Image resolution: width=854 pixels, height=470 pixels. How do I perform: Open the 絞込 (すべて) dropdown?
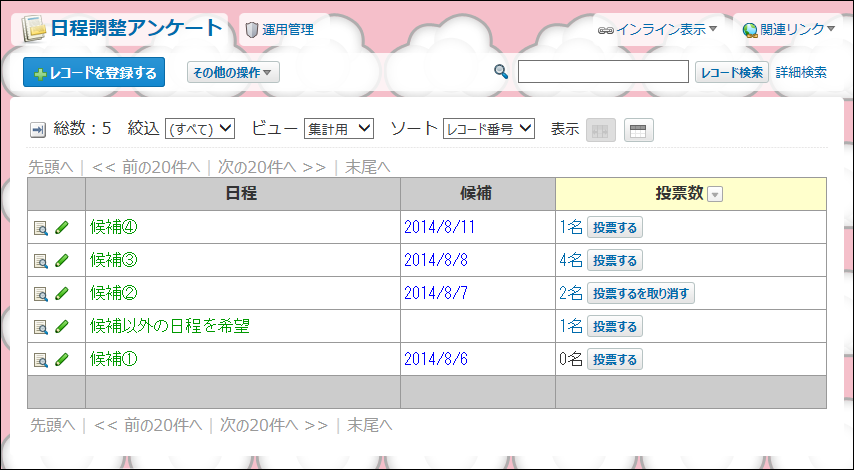click(200, 129)
